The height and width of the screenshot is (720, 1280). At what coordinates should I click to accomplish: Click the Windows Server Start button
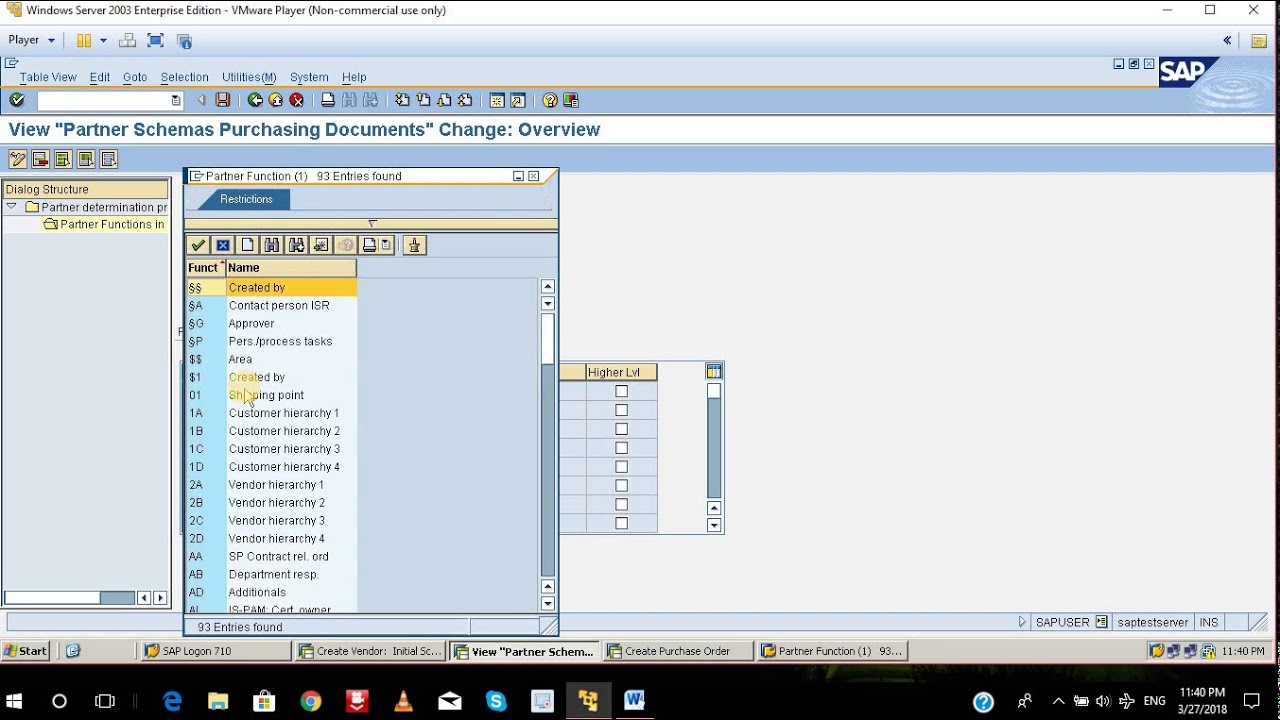[25, 651]
